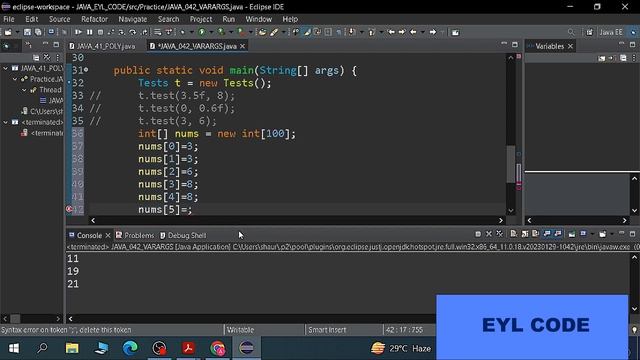Click the Windows Start button

(14, 348)
